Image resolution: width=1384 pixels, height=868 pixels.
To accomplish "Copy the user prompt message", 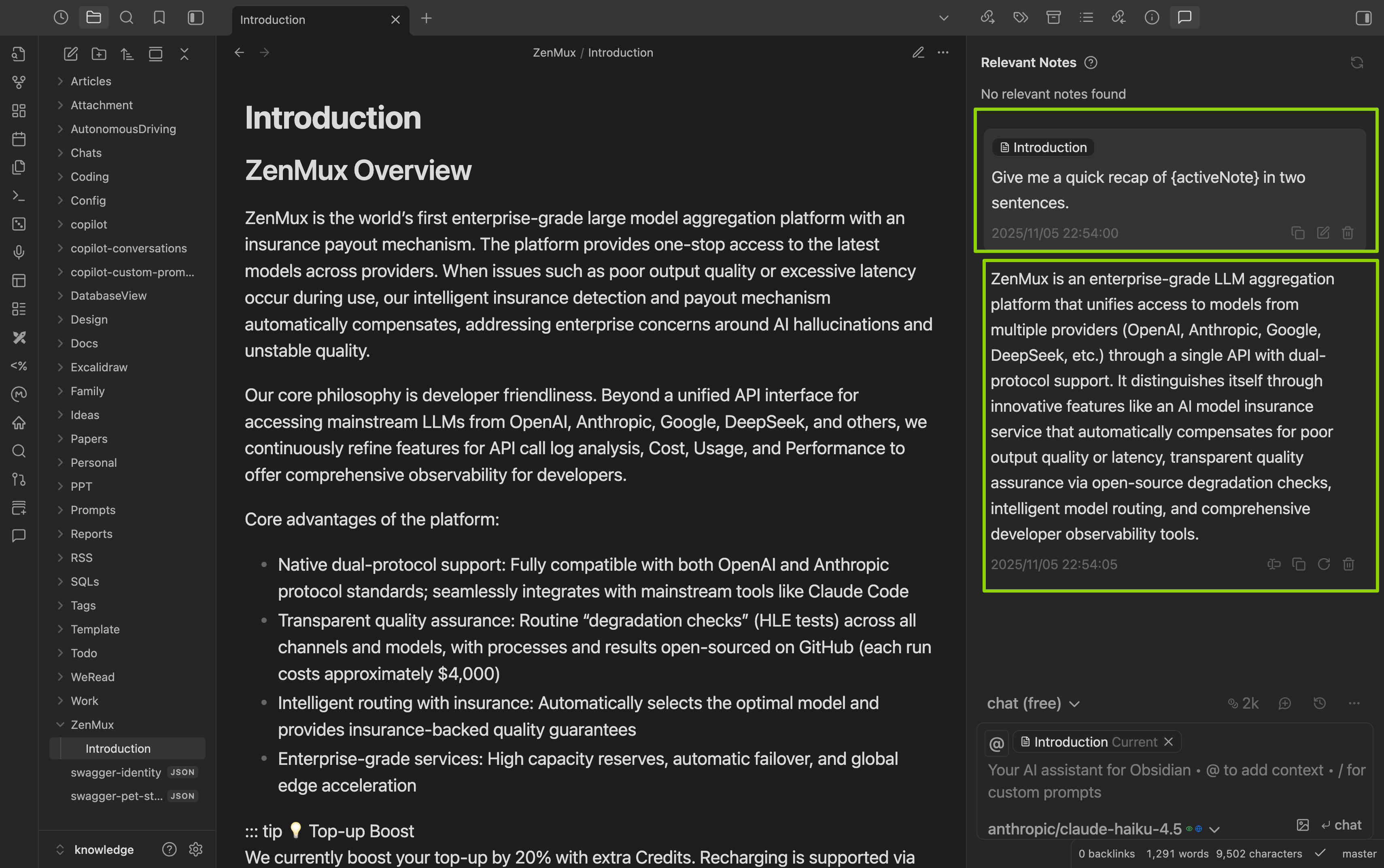I will pyautogui.click(x=1298, y=233).
